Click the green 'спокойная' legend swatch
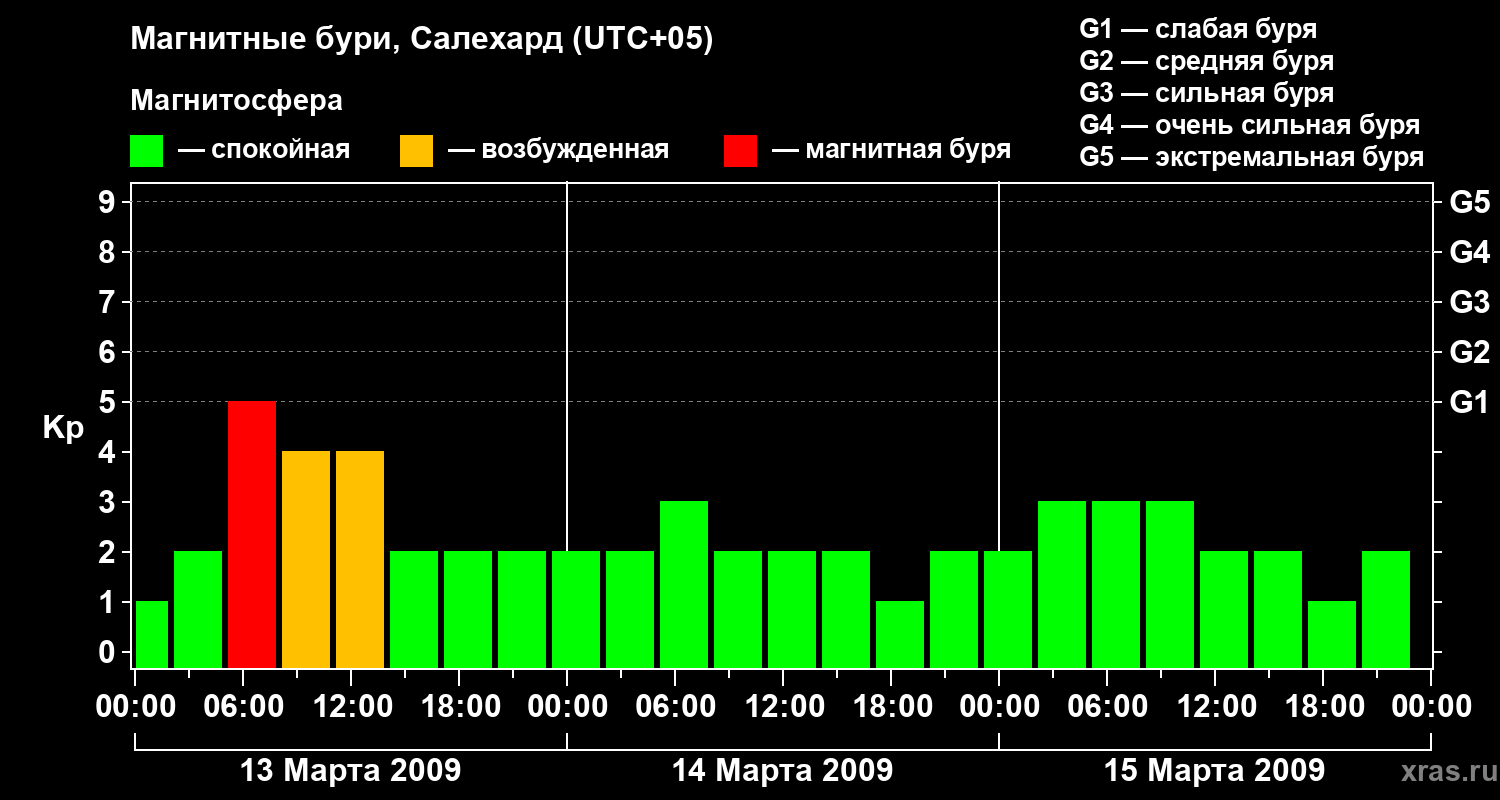1500x800 pixels. [146, 151]
